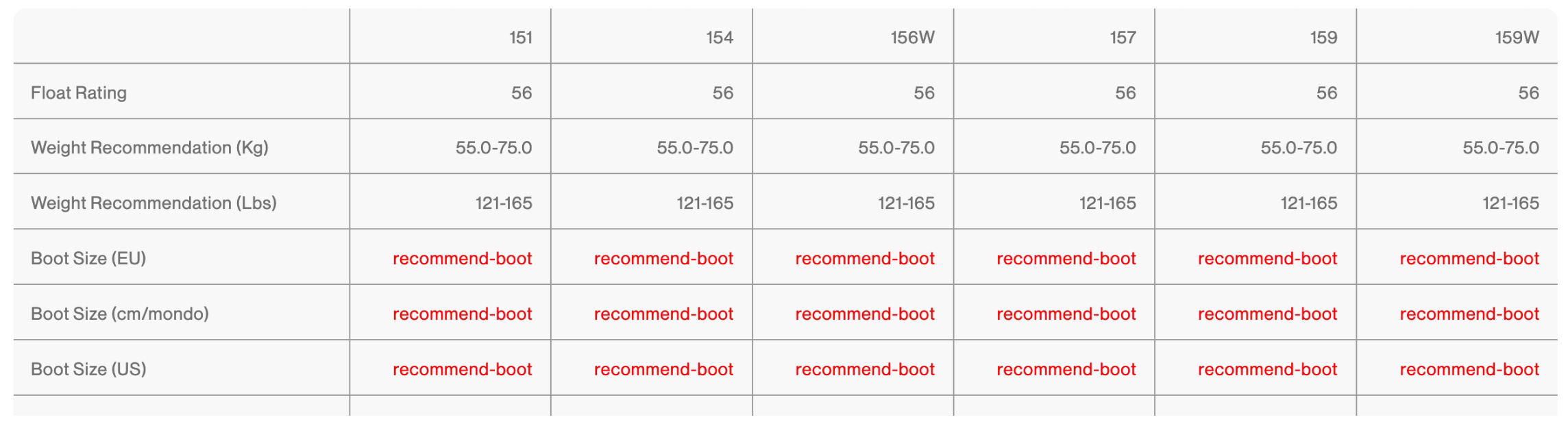
Task: Click the 156W size column header
Action: 912,38
